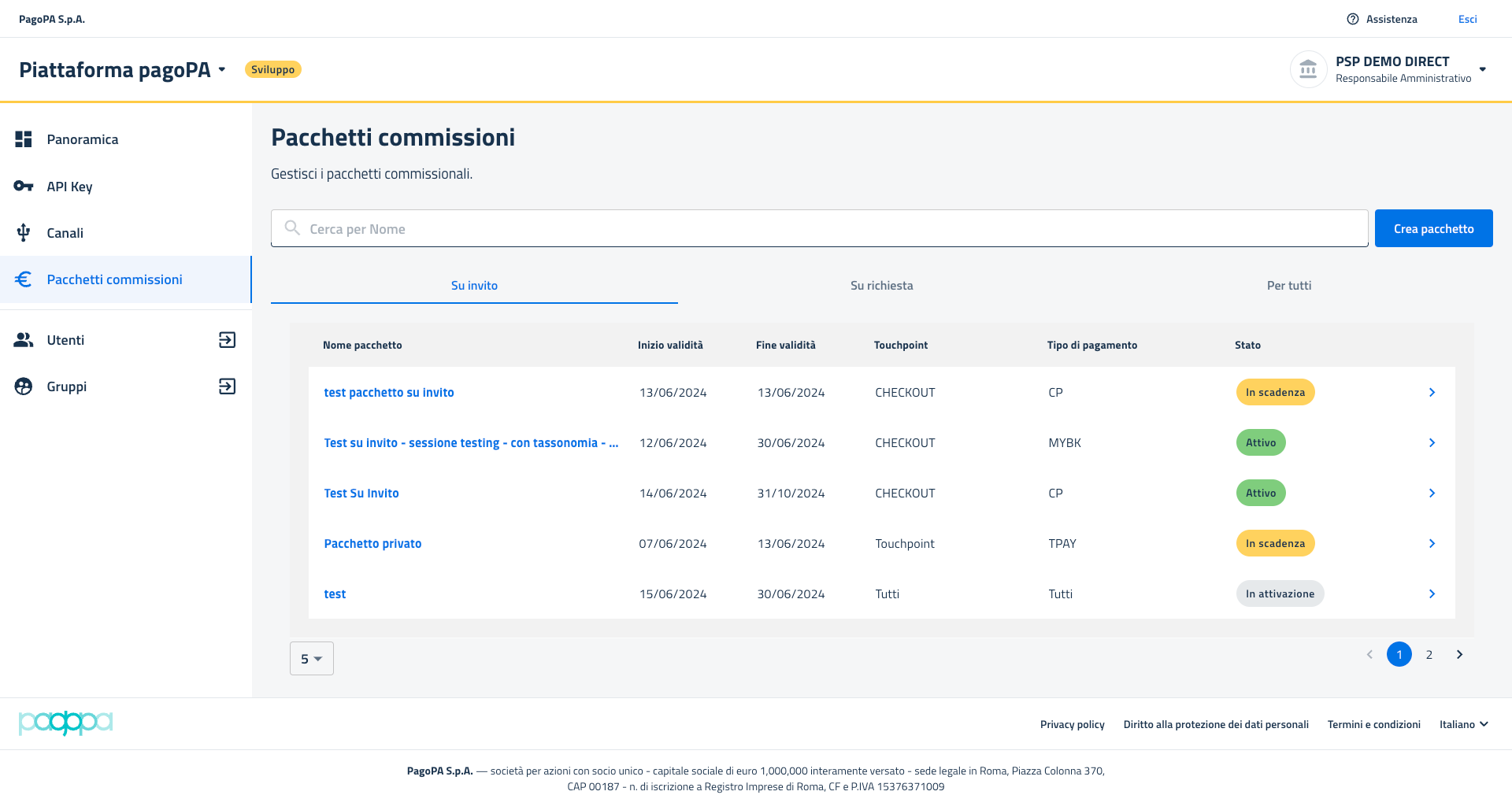Click the API Key key icon
Screen dimensions: 1512x806
tap(24, 187)
